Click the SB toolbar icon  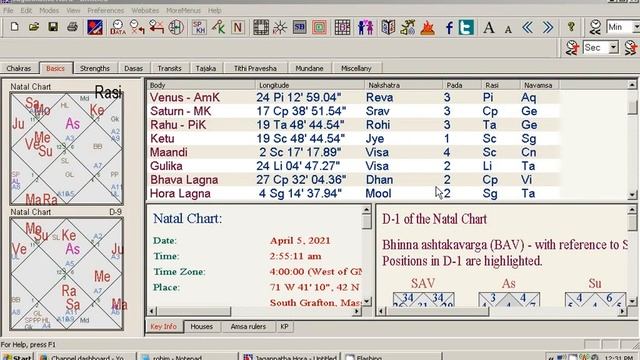point(300,27)
